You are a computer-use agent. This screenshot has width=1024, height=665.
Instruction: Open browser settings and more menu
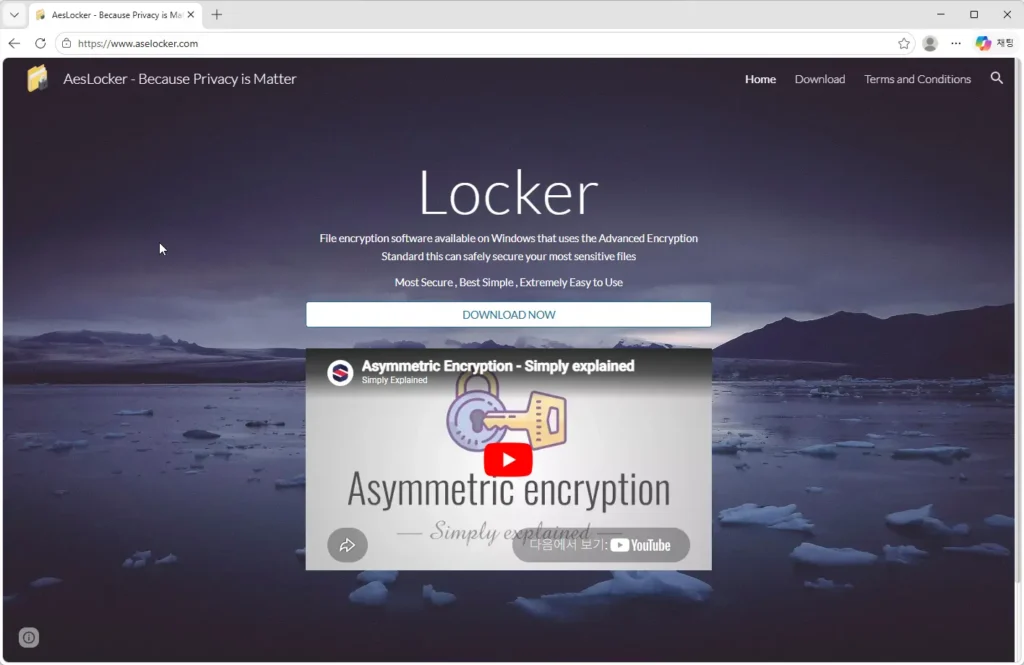[x=956, y=43]
